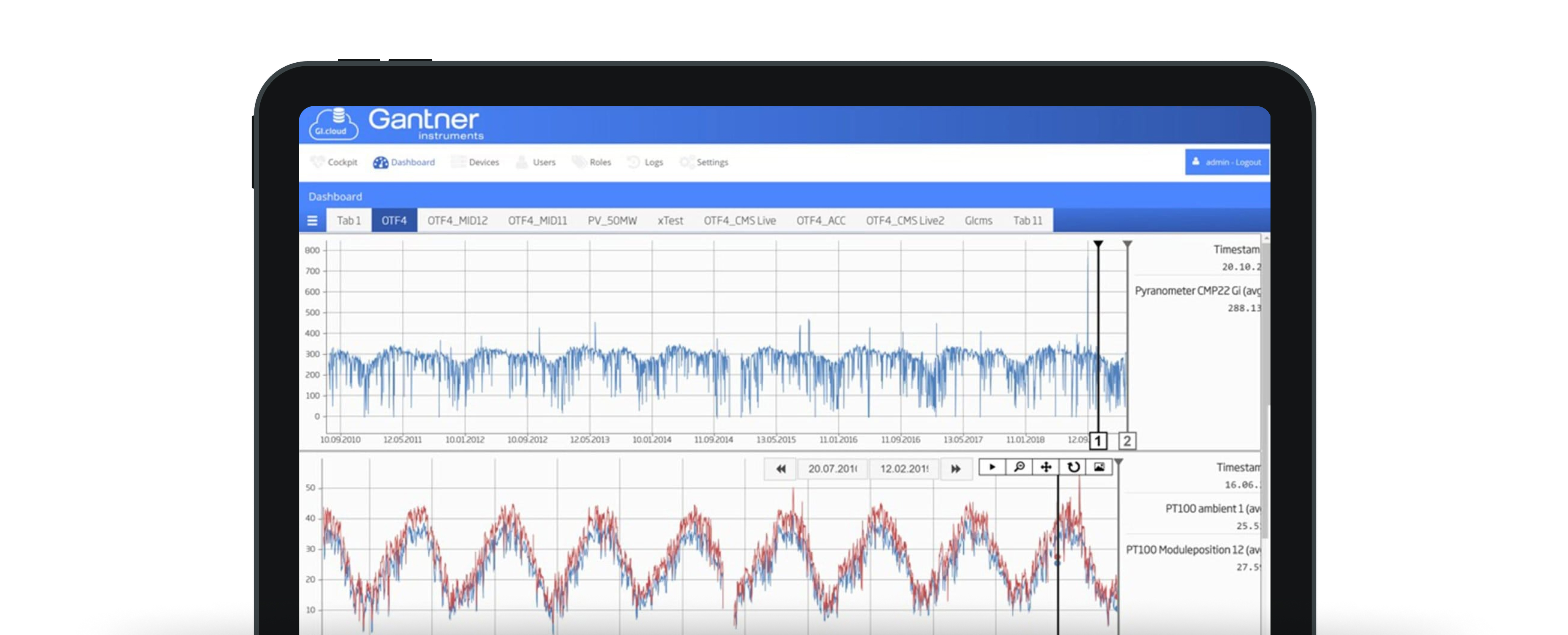Image resolution: width=1568 pixels, height=635 pixels.
Task: Click the save chart as image icon
Action: click(x=1099, y=467)
